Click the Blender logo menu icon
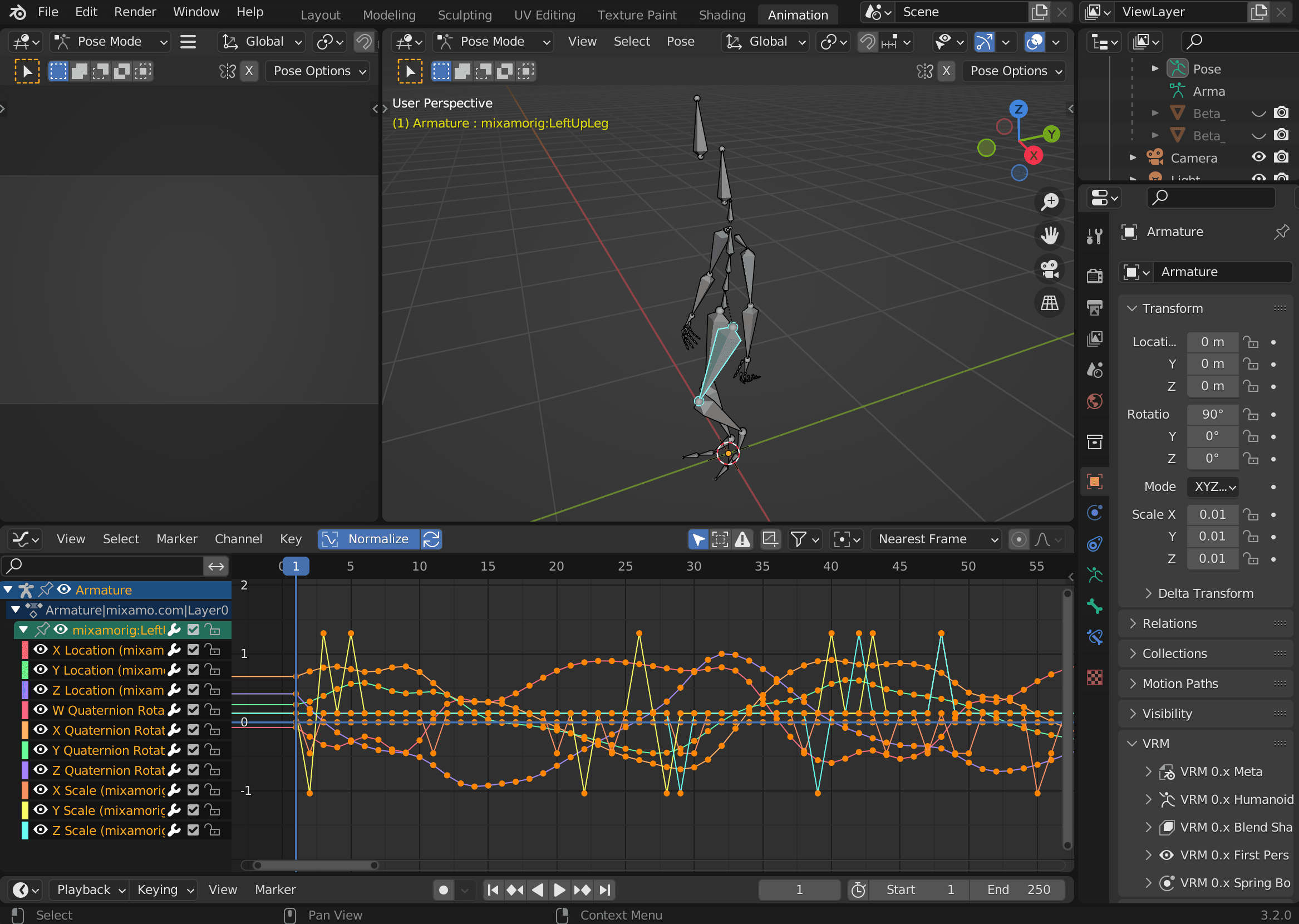 coord(17,12)
